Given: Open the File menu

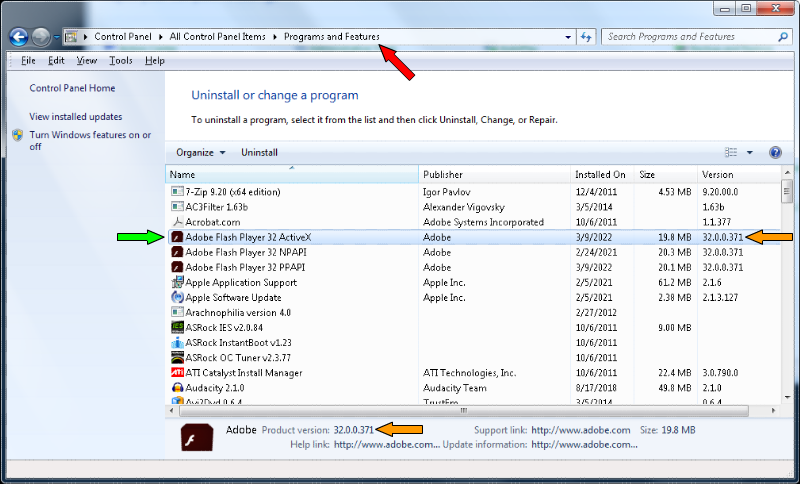Looking at the screenshot, I should 28,61.
